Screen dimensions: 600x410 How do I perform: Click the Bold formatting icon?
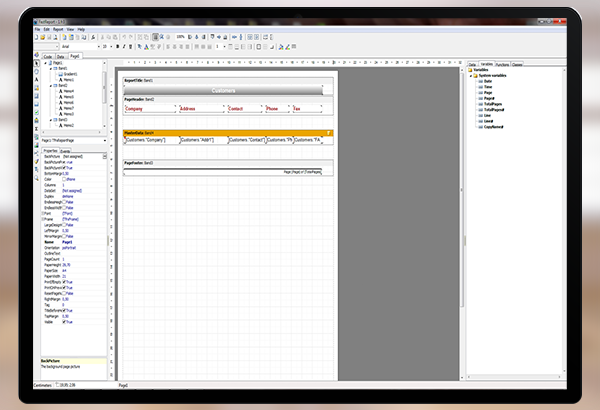pyautogui.click(x=118, y=46)
